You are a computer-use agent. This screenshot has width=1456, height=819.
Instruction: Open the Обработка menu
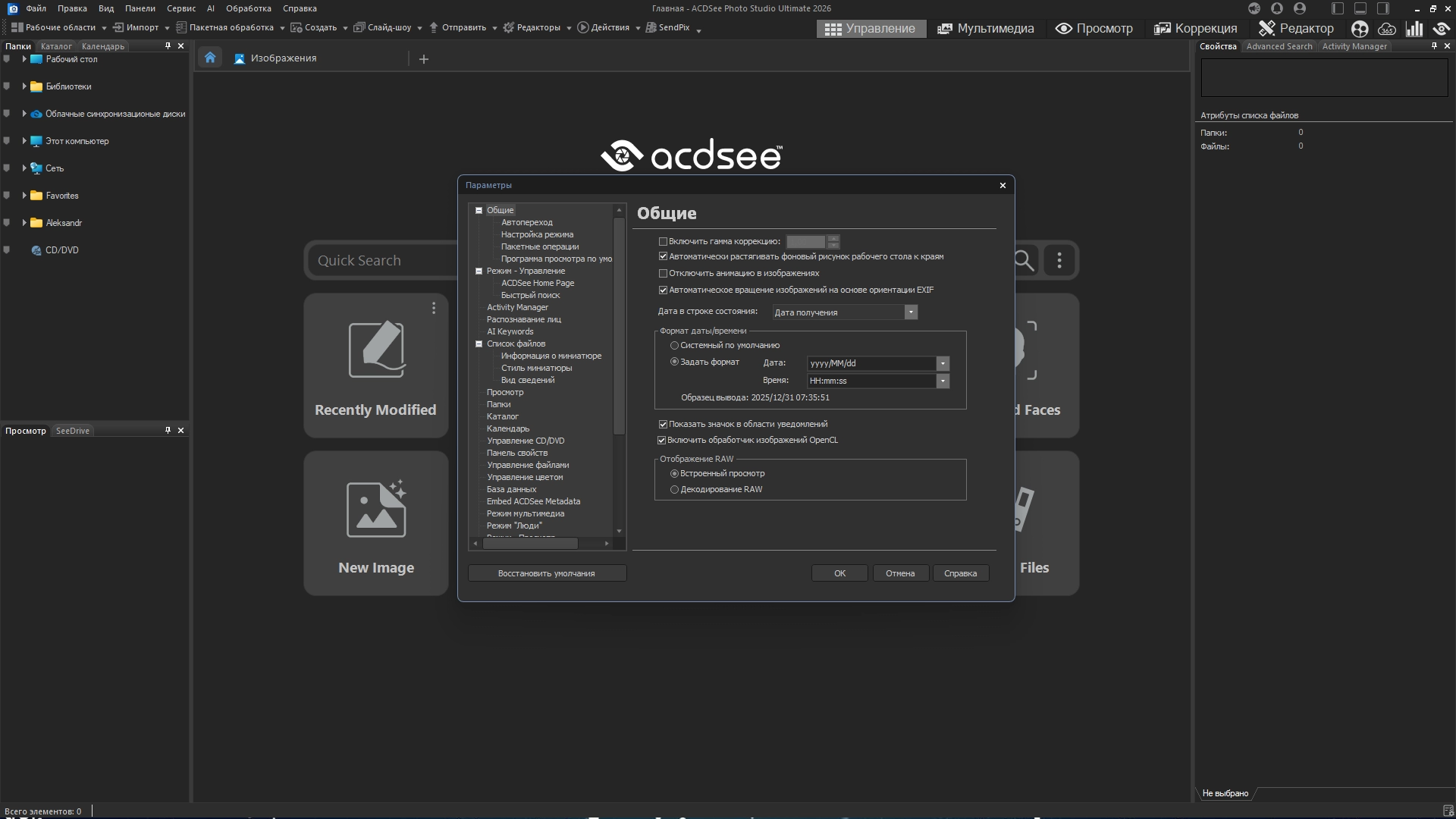248,8
